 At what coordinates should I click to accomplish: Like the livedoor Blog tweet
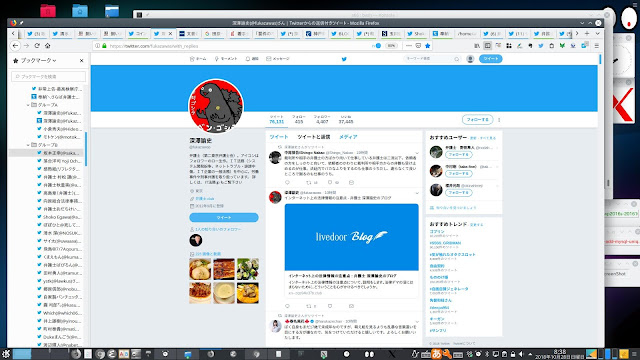pos(330,306)
